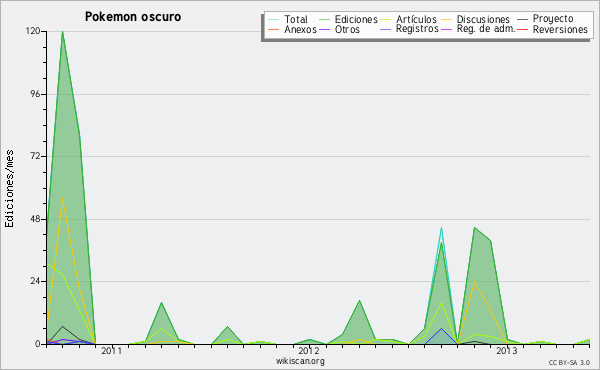Screen dimensions: 600x370
Task: Click the '120' y-axis value
Action: point(33,31)
